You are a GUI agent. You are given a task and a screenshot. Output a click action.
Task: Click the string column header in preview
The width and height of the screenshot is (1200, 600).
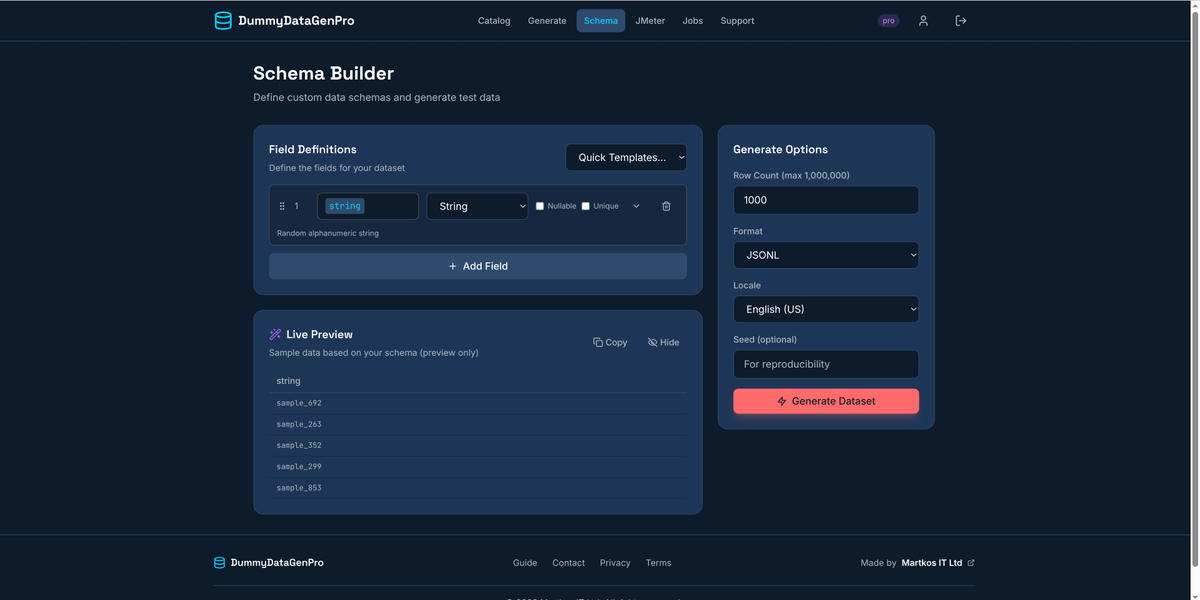coord(288,381)
